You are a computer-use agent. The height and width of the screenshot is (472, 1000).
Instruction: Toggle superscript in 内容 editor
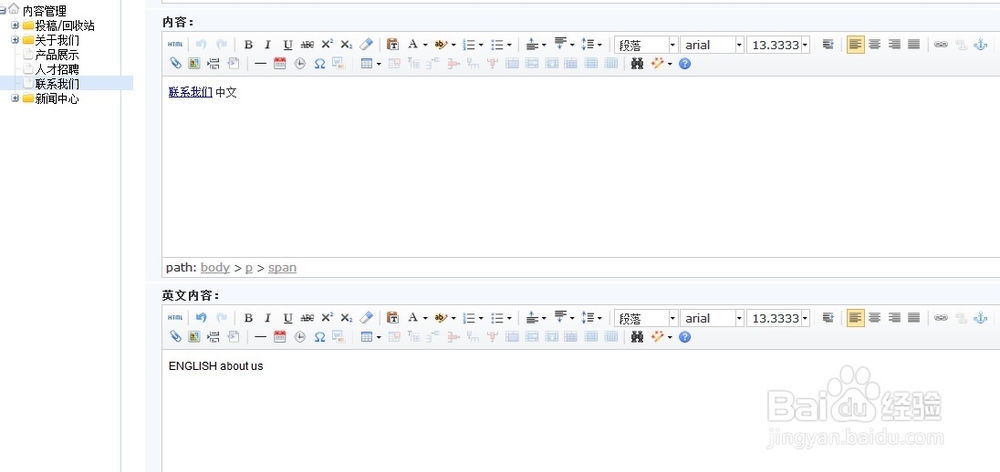tap(327, 45)
